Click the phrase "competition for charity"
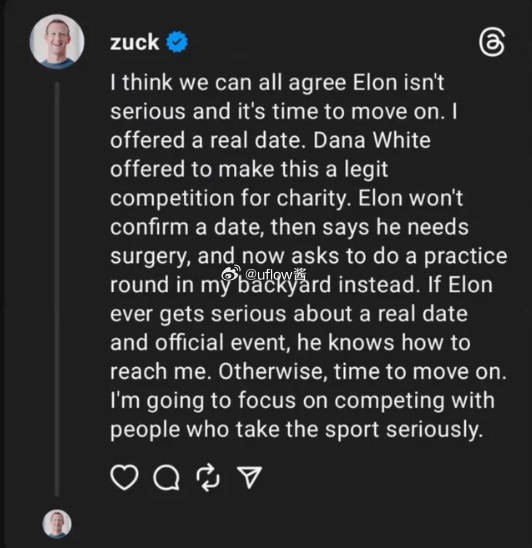Viewport: 532px width, 548px height. click(229, 199)
